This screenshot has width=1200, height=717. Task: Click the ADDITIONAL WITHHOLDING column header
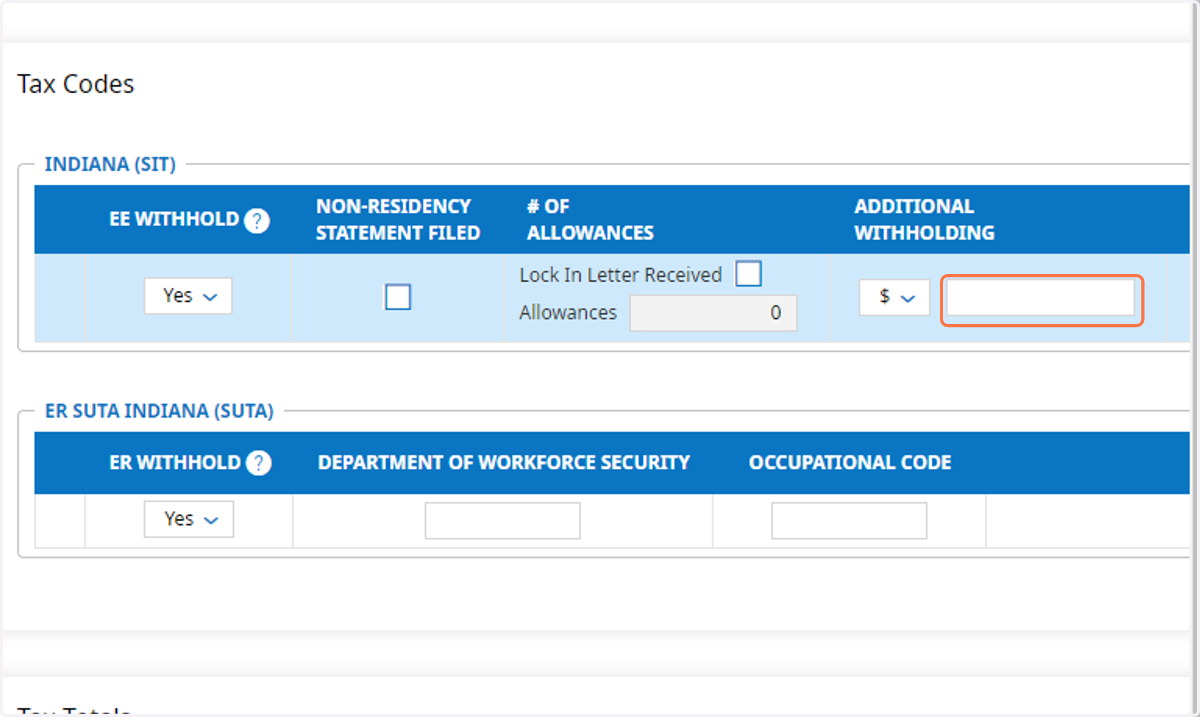(924, 220)
